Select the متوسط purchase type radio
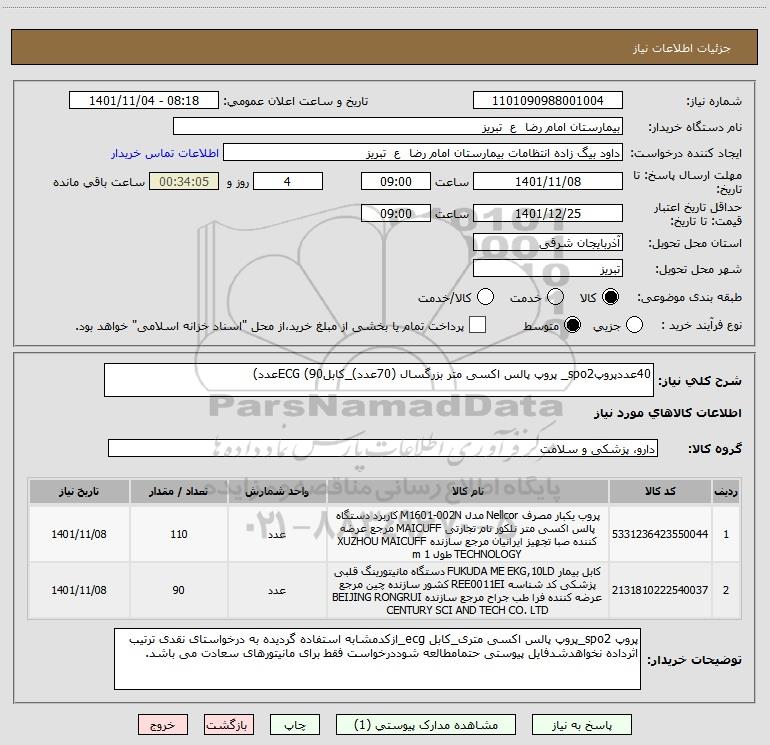The width and height of the screenshot is (770, 745). click(572, 325)
